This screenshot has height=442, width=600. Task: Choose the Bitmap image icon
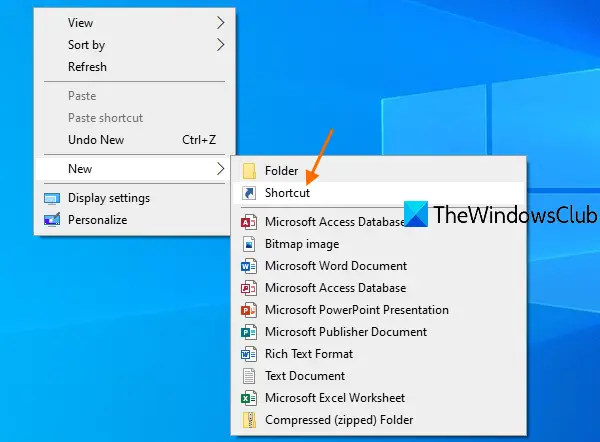[x=249, y=244]
